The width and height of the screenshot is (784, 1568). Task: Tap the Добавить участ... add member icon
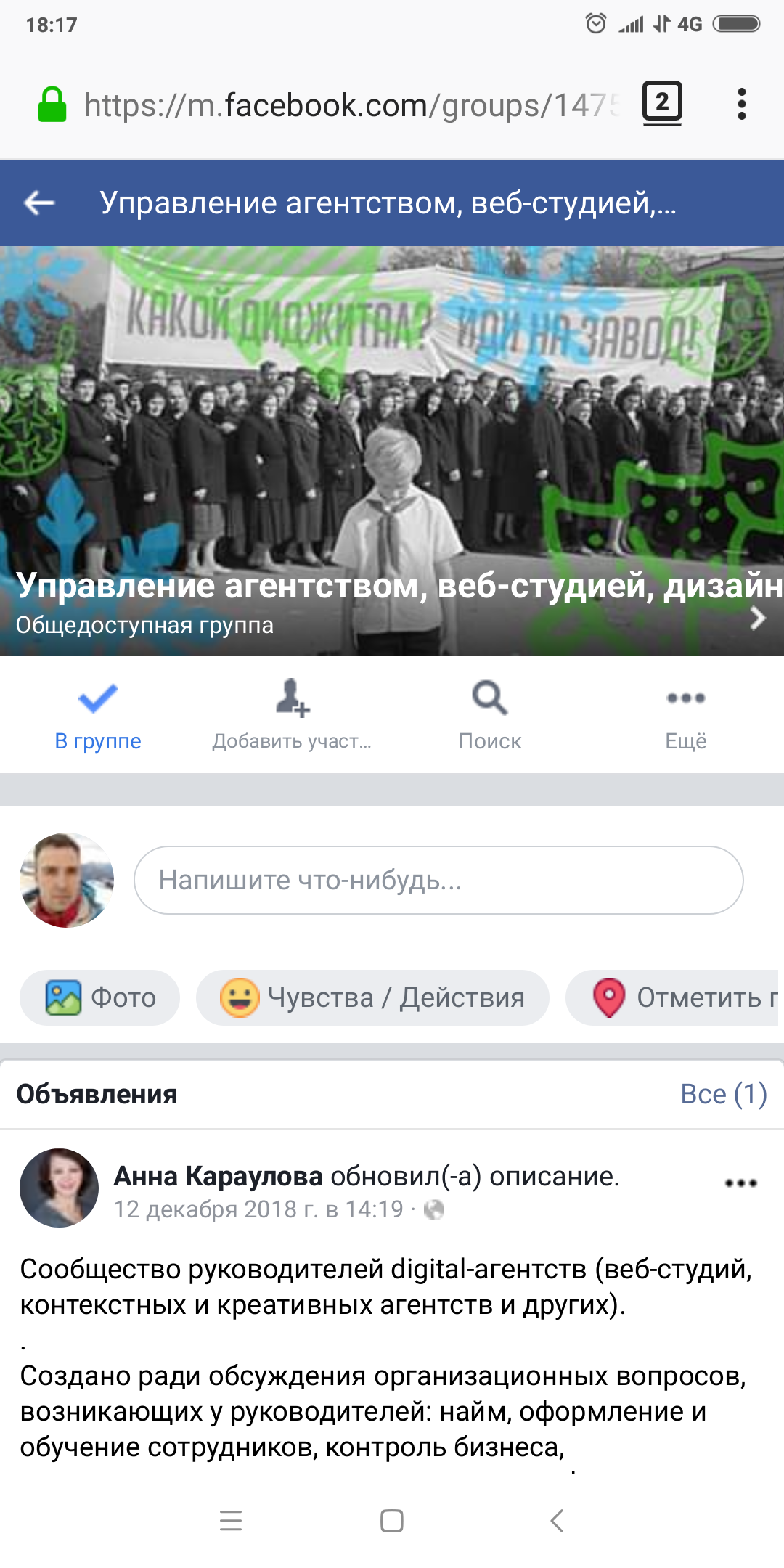point(293,698)
